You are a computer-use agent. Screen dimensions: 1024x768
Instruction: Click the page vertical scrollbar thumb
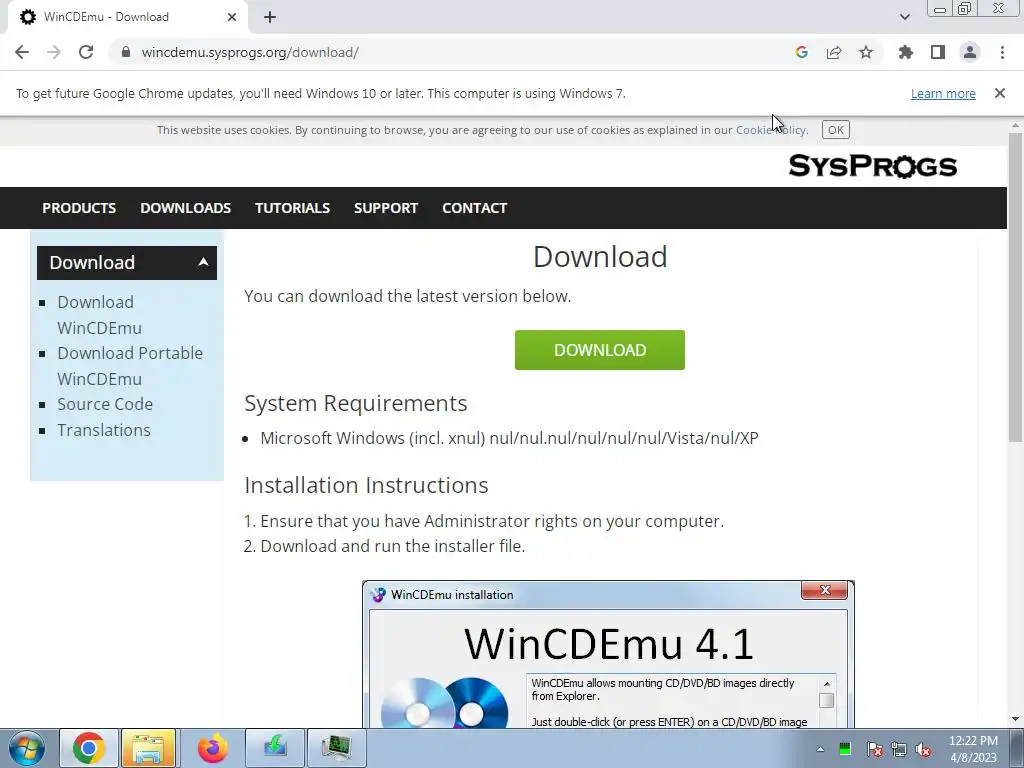(1015, 287)
